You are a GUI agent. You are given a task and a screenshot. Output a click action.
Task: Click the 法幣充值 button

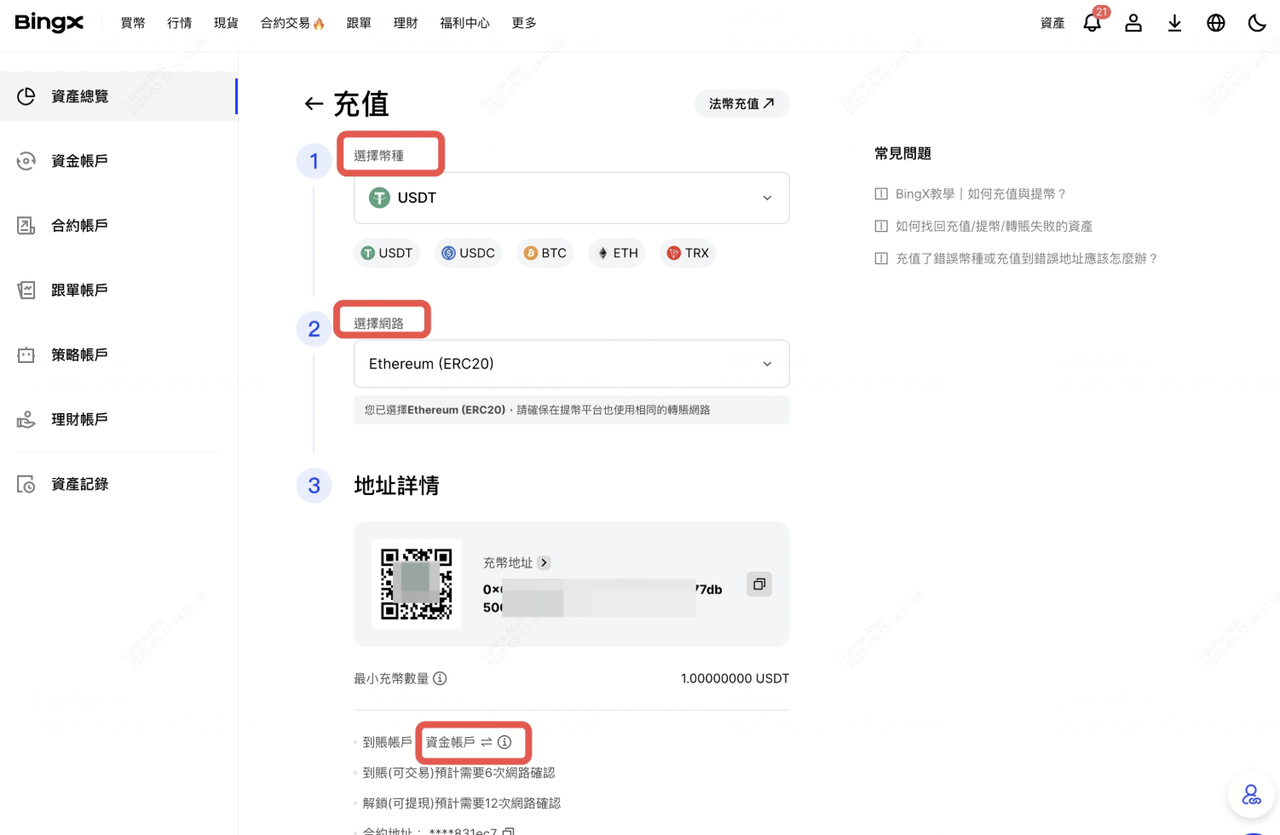coord(741,104)
